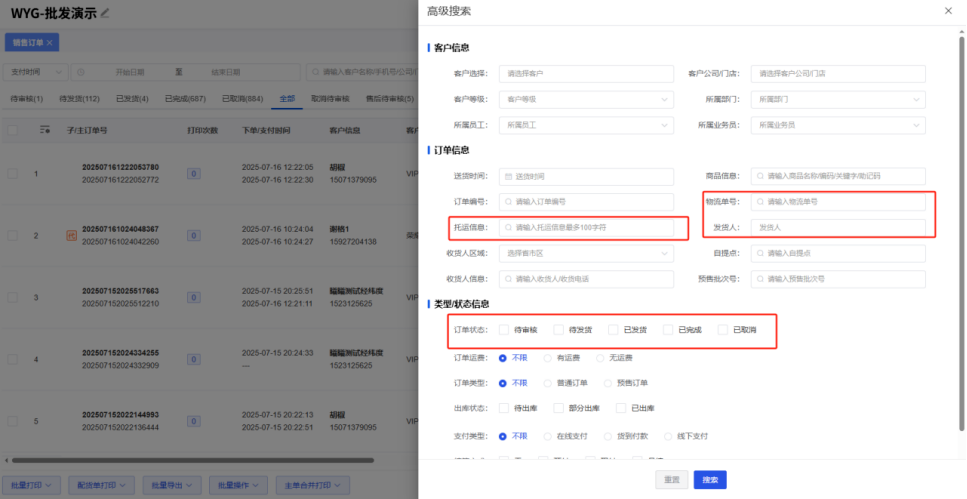Click the 重置 reset button
The height and width of the screenshot is (499, 967).
coord(672,480)
